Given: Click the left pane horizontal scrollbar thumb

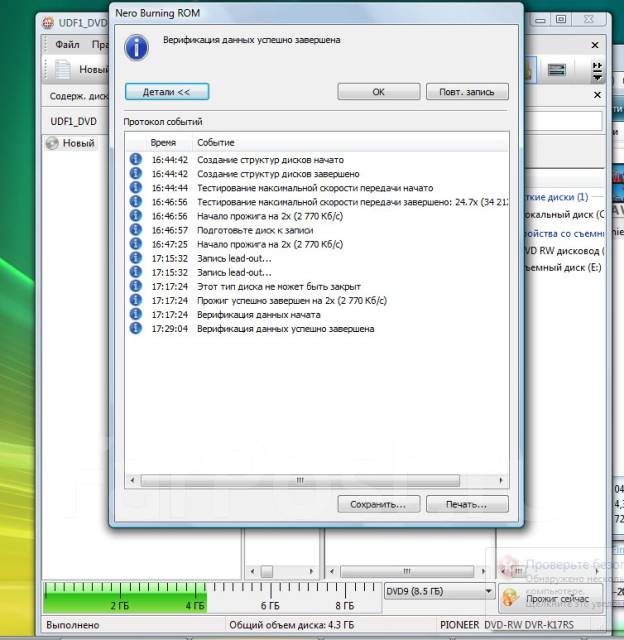Looking at the screenshot, I should coord(267,571).
